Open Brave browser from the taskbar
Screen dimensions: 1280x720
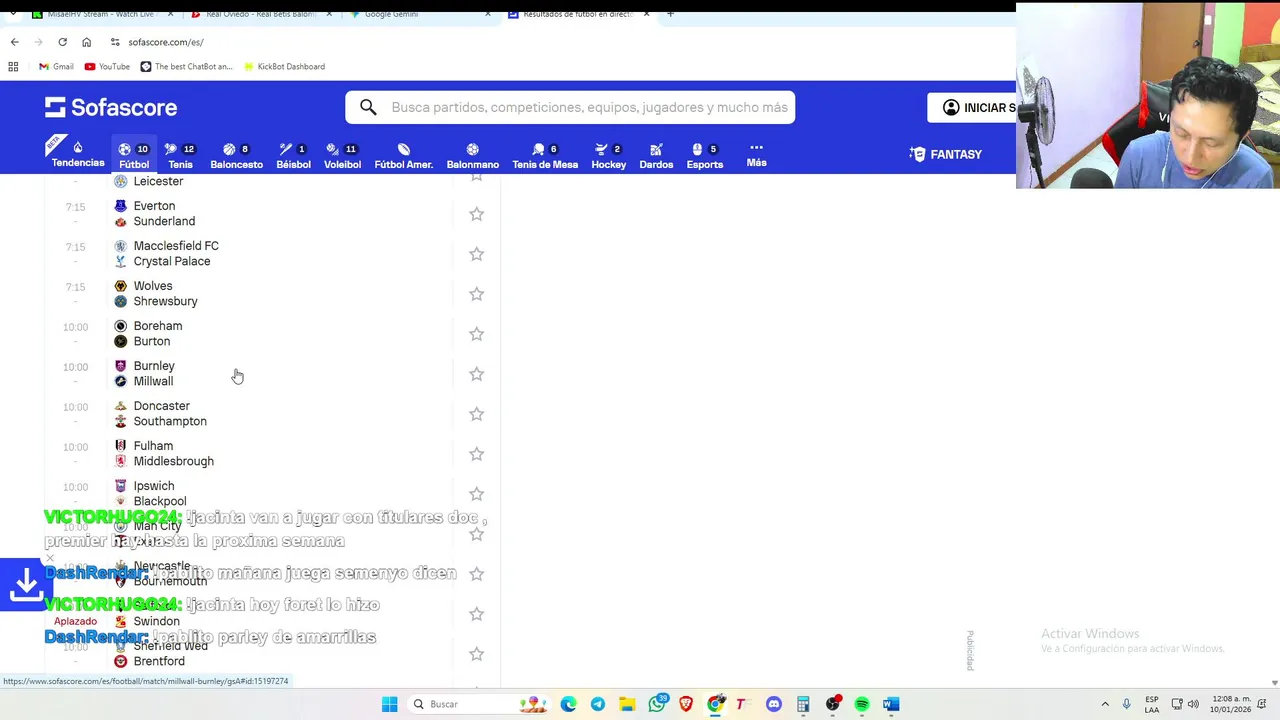point(686,704)
